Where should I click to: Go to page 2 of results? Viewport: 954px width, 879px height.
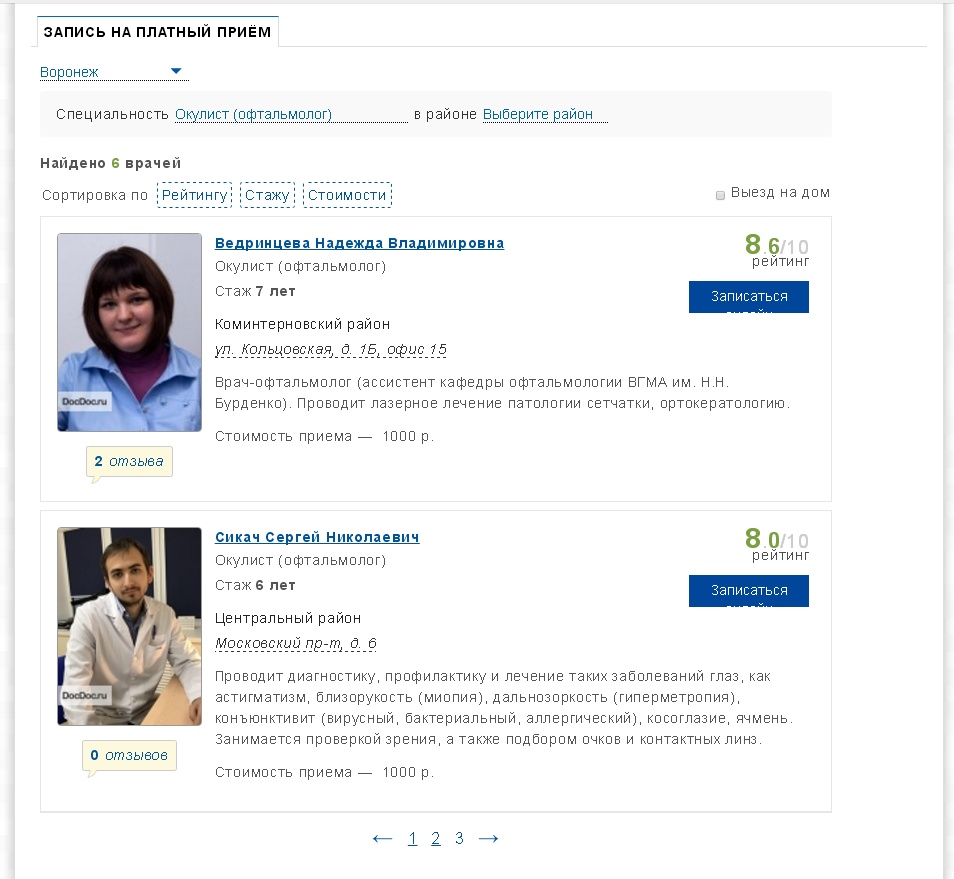(x=436, y=839)
